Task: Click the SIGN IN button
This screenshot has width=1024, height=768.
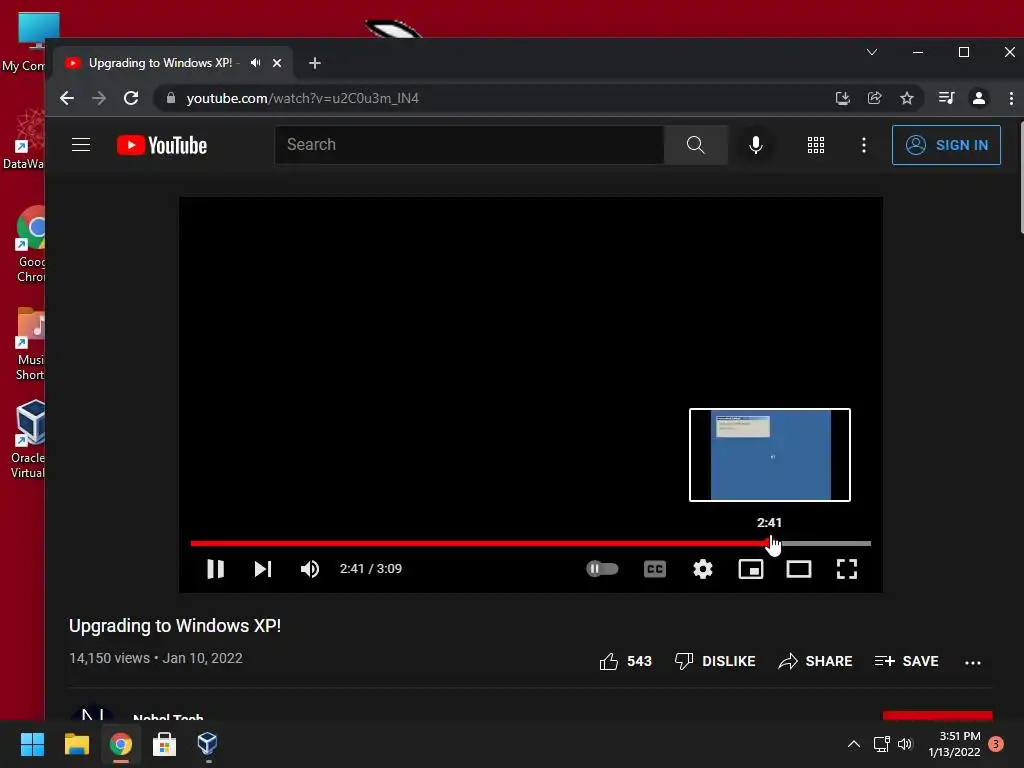Action: 946,145
